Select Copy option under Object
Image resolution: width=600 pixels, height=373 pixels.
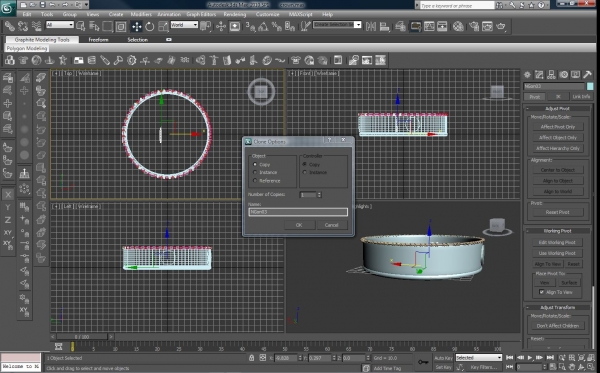(262, 165)
